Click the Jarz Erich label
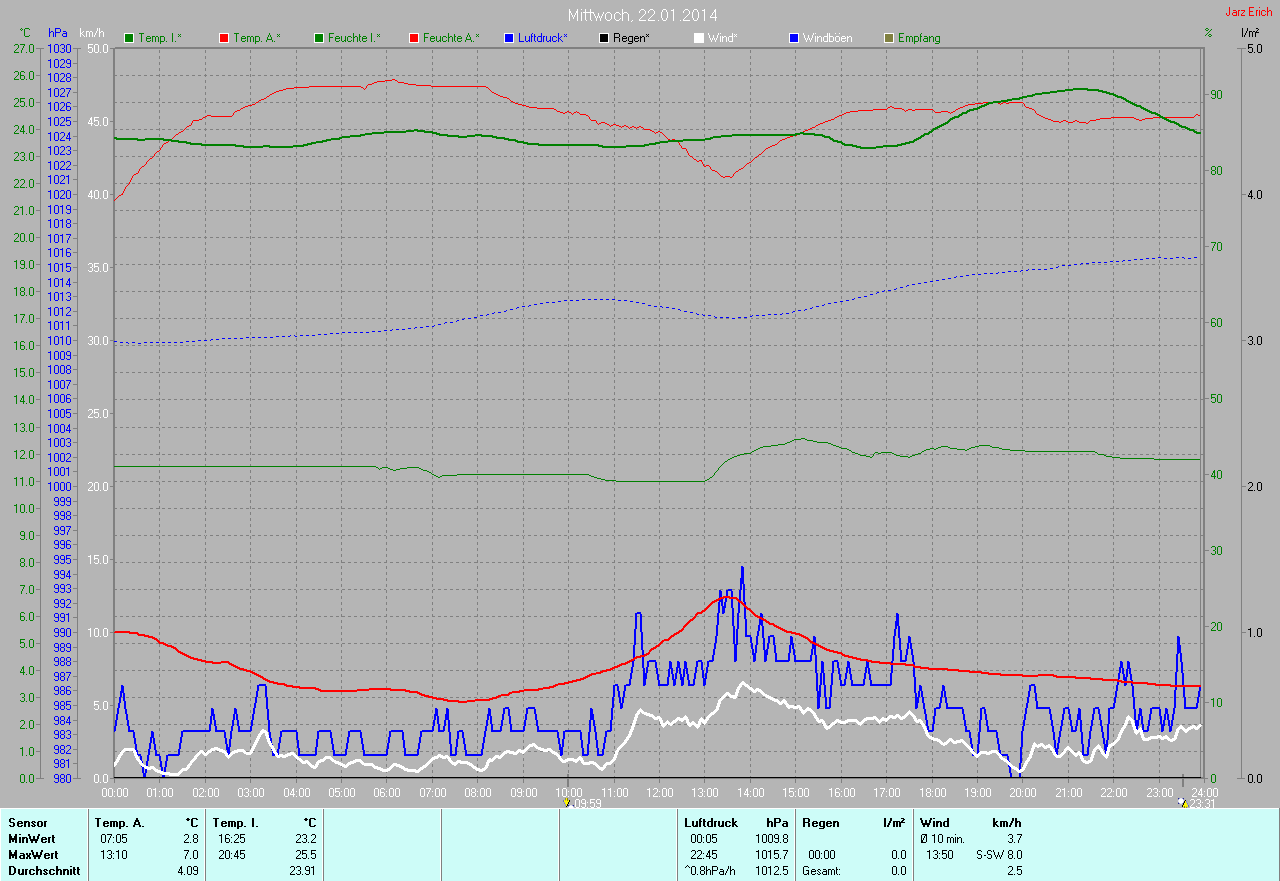This screenshot has width=1280, height=881. point(1249,12)
